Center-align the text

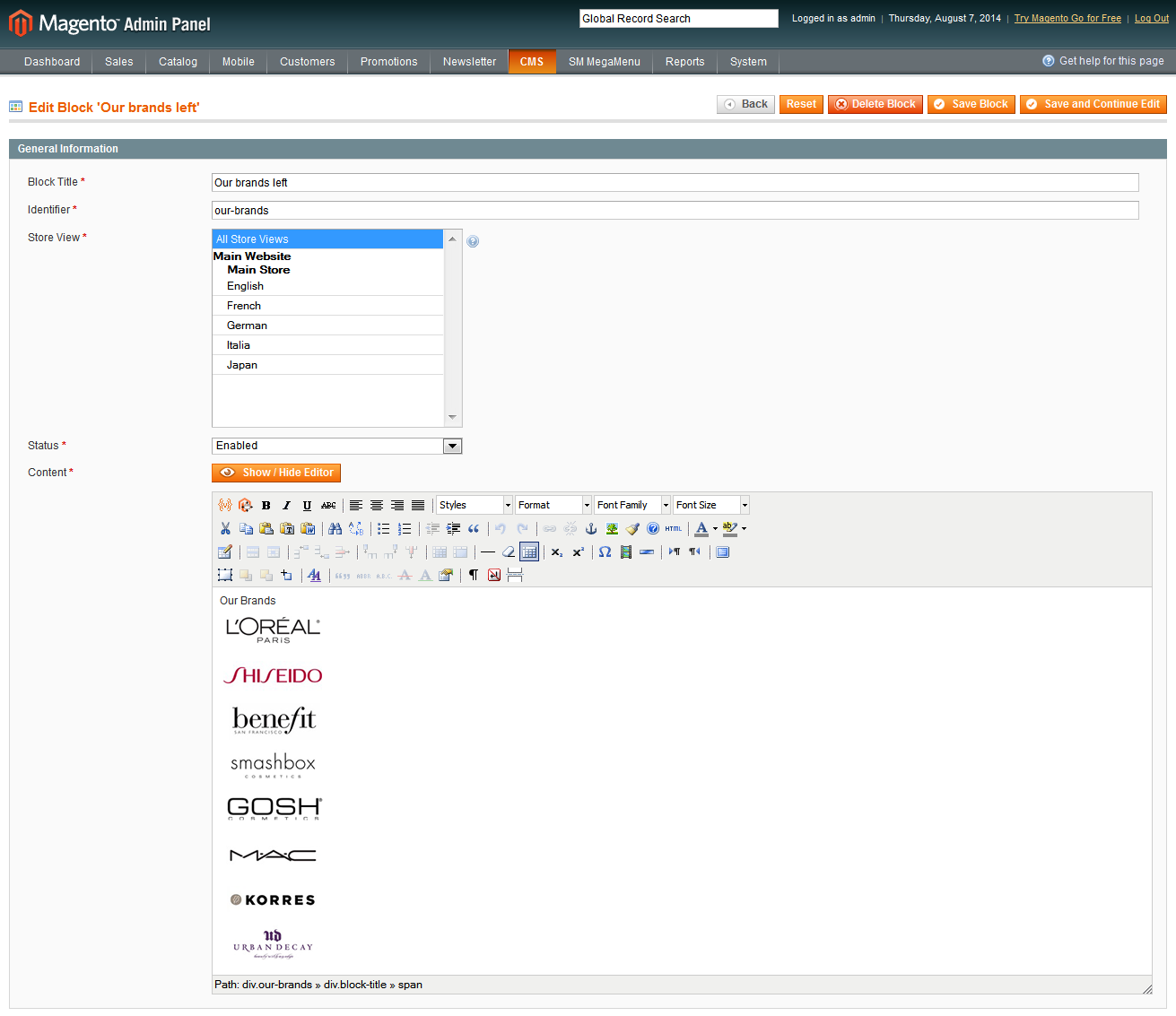(377, 505)
